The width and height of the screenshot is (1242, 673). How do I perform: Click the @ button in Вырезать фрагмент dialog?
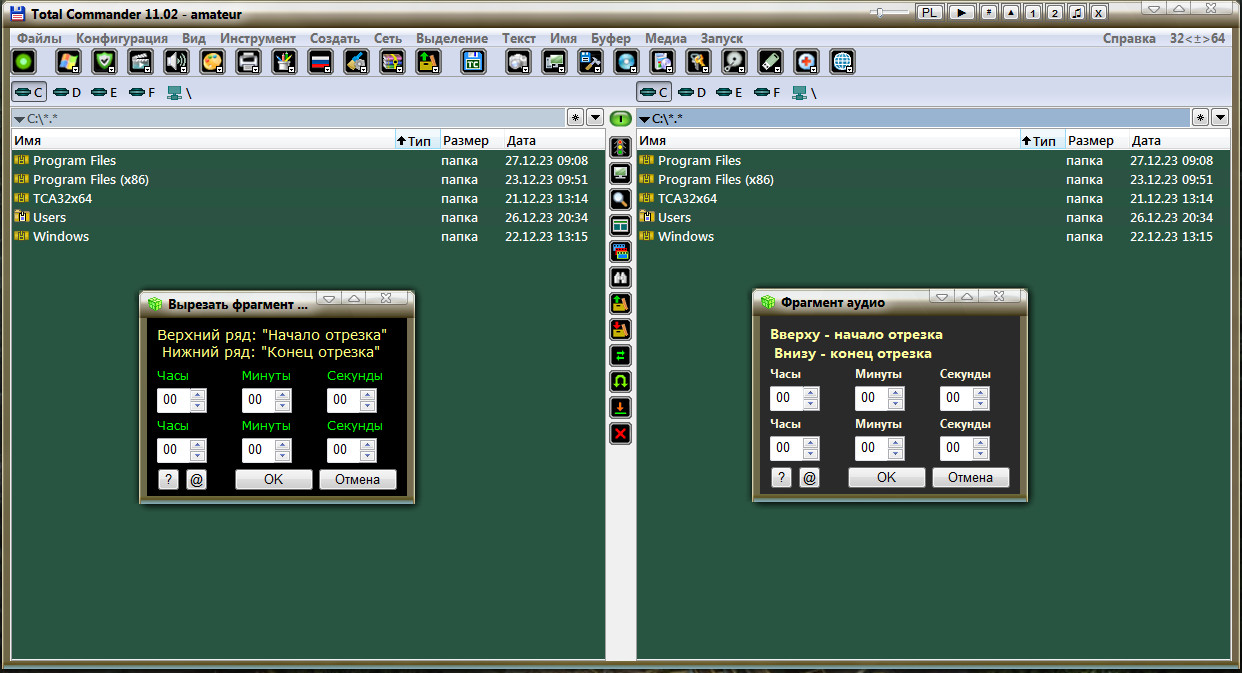tap(196, 480)
